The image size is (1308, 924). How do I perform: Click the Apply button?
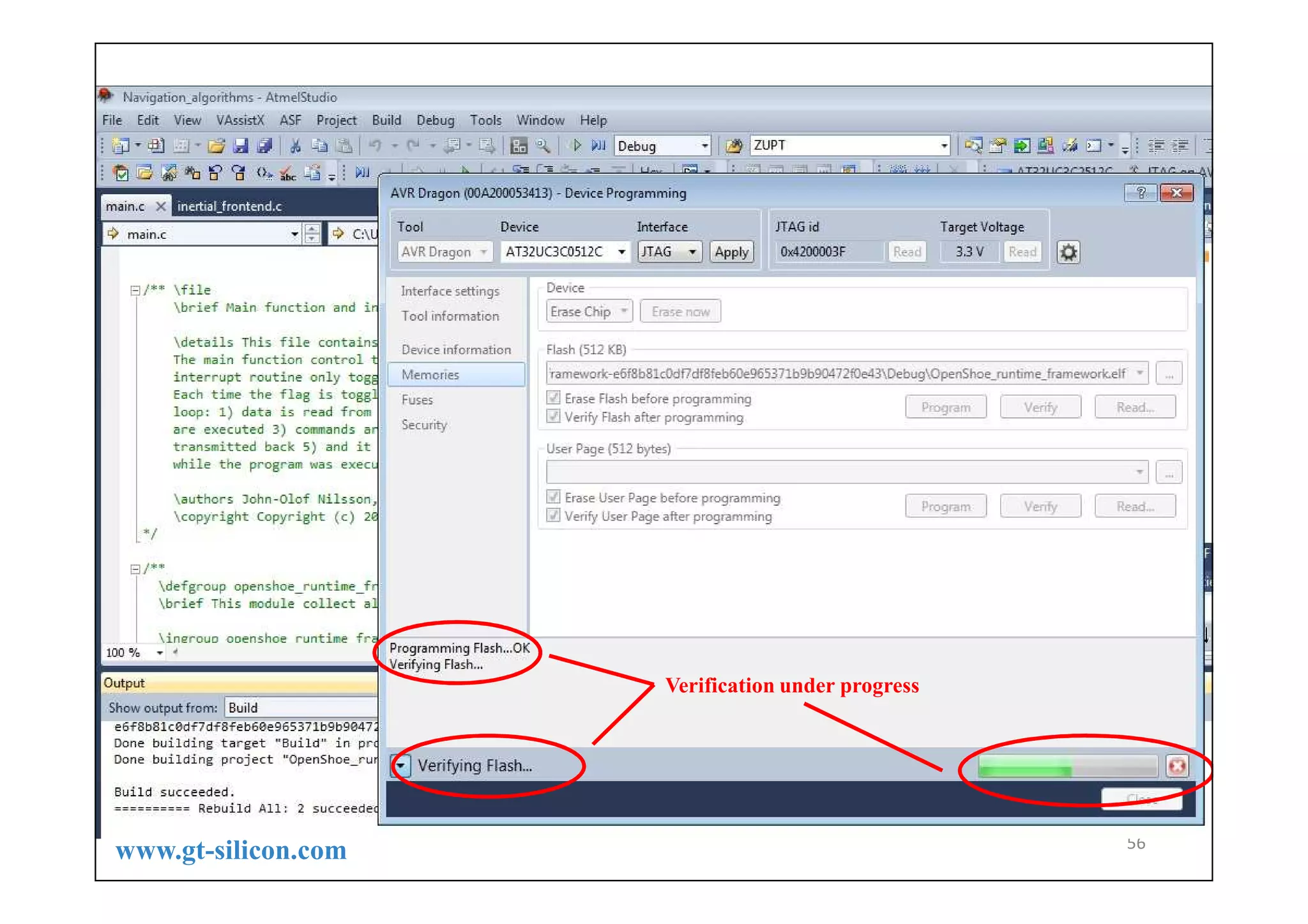731,252
